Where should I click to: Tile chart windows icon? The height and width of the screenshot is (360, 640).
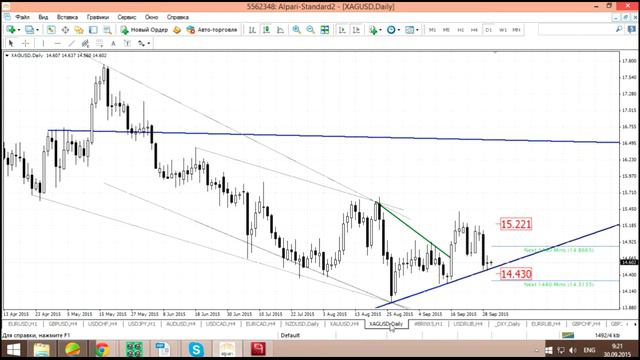(x=324, y=30)
